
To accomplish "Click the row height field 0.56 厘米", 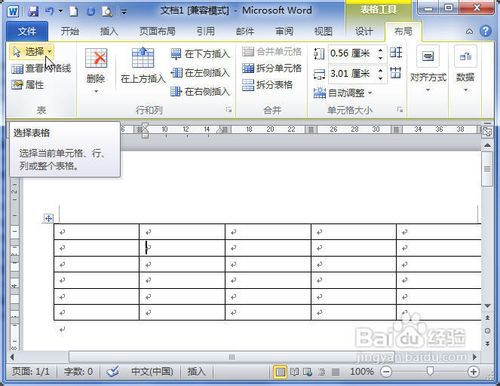I will pyautogui.click(x=352, y=53).
